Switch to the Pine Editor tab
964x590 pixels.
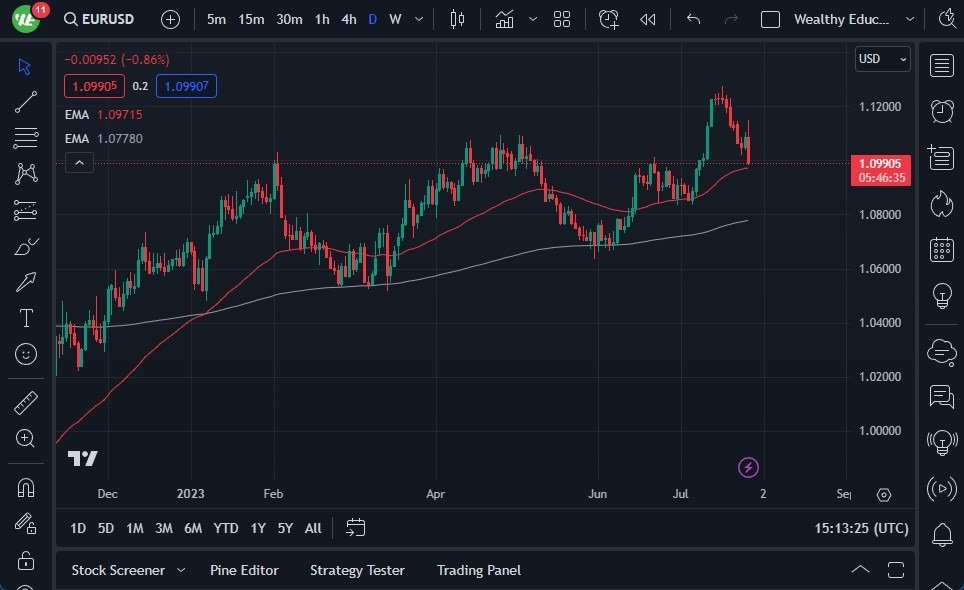pyautogui.click(x=244, y=570)
